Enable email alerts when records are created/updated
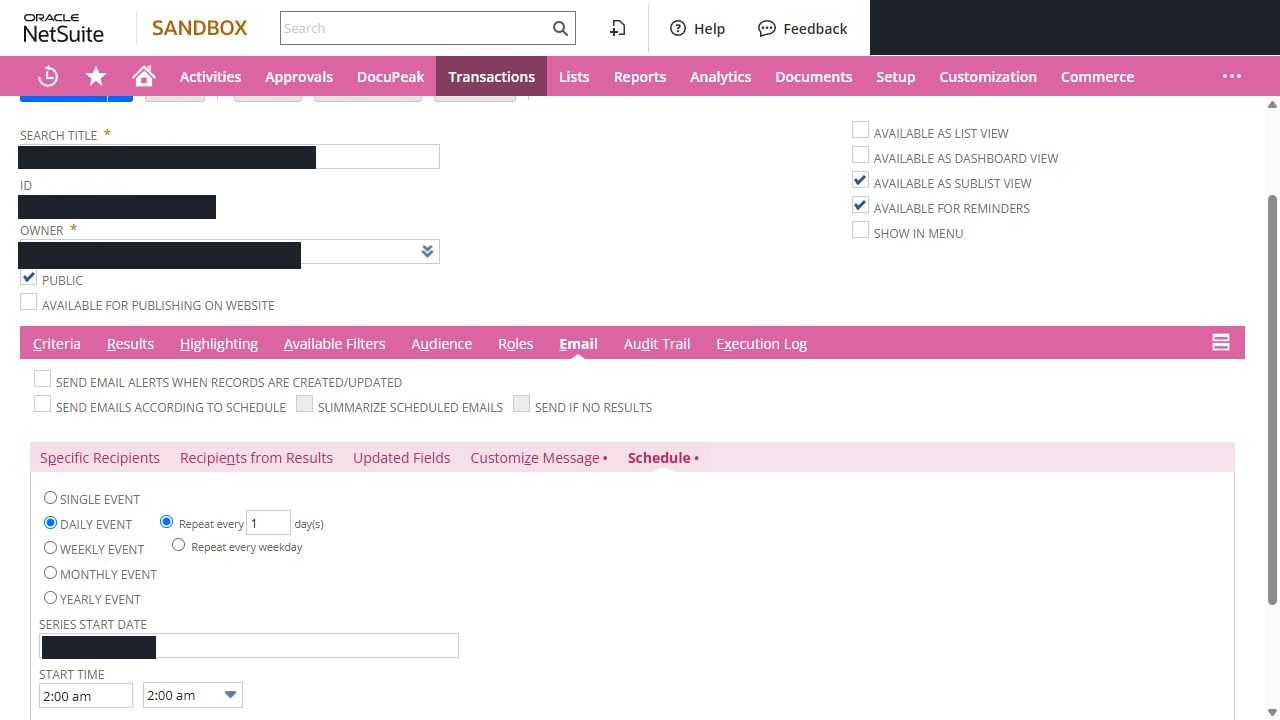This screenshot has height=720, width=1280. tap(42, 379)
